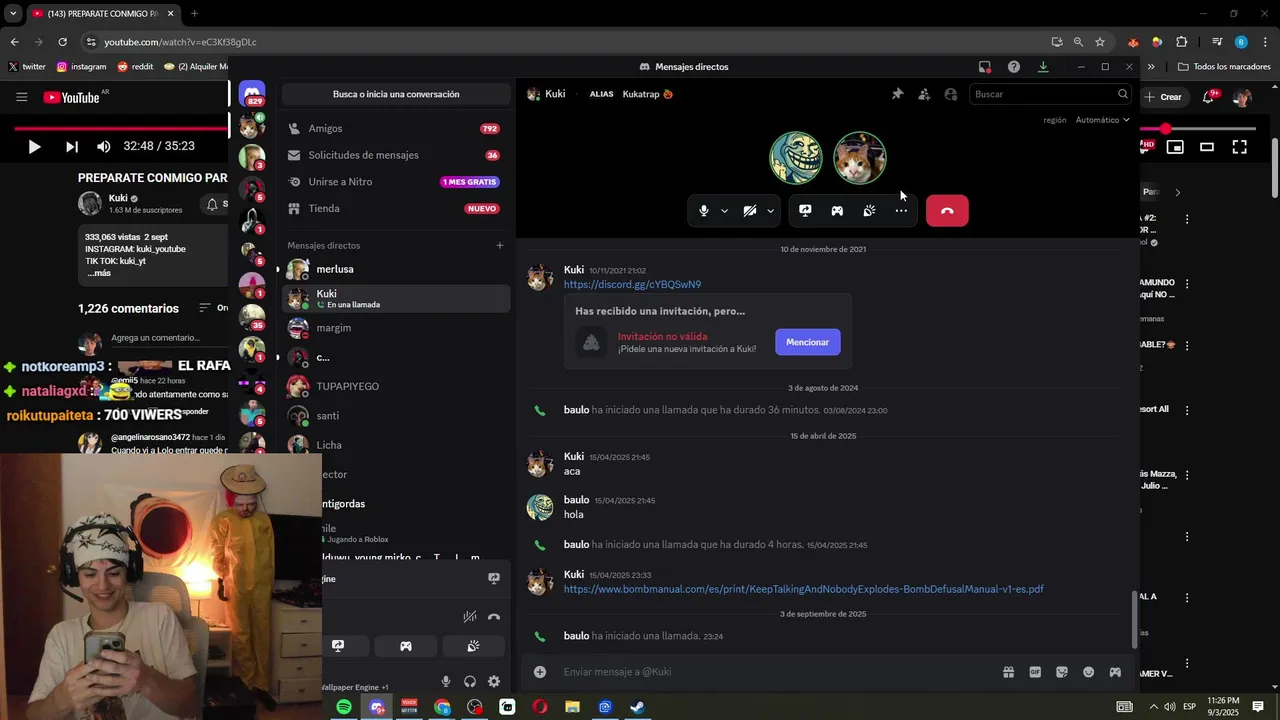1280x720 pixels.
Task: Share your screen in call controls
Action: tap(805, 211)
